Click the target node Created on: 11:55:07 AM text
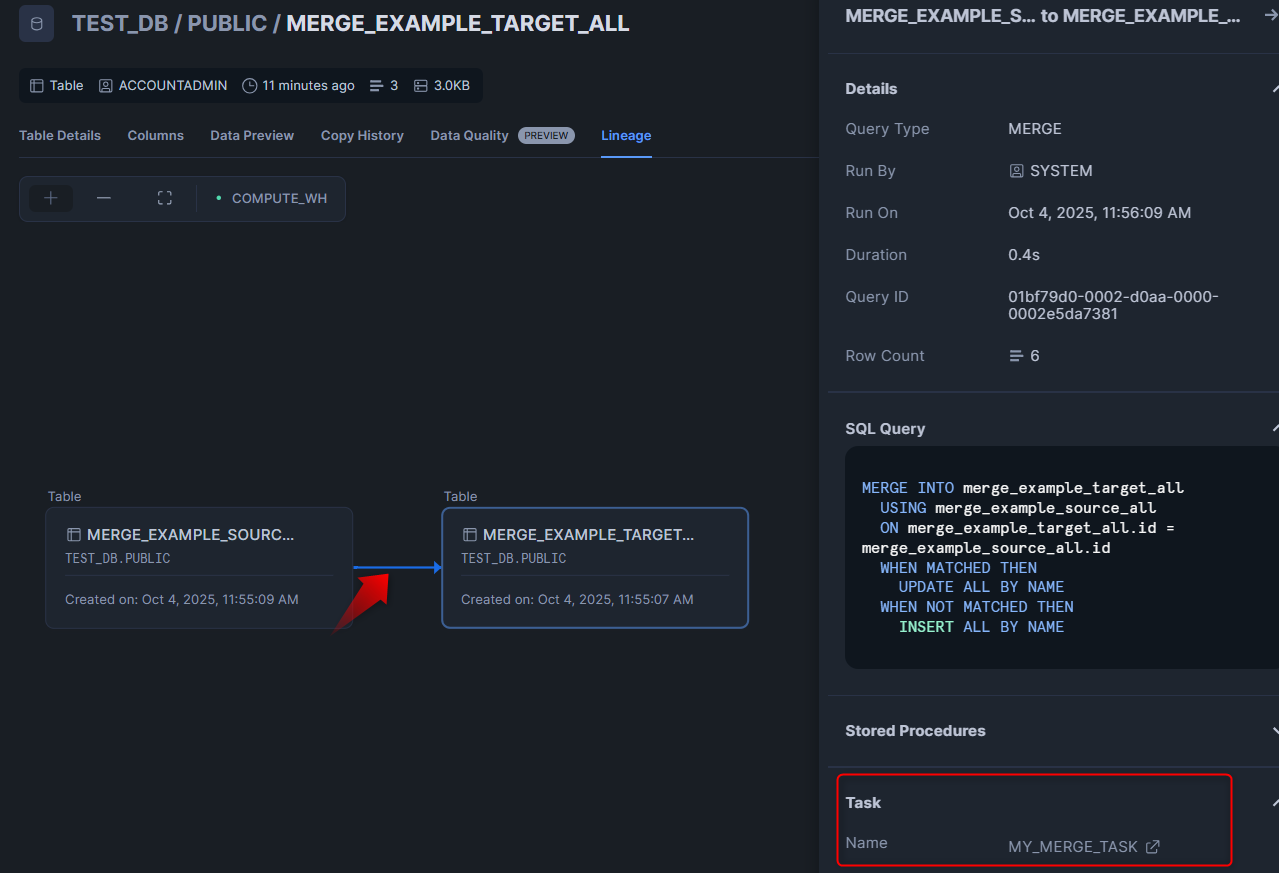The width and height of the screenshot is (1279, 873). (577, 600)
